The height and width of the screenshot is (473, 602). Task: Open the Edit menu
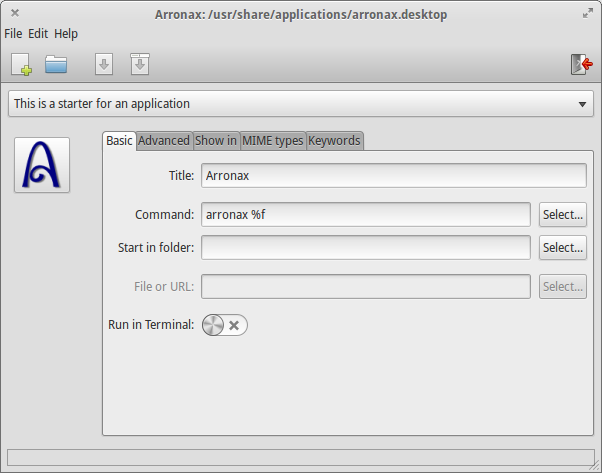(x=38, y=34)
